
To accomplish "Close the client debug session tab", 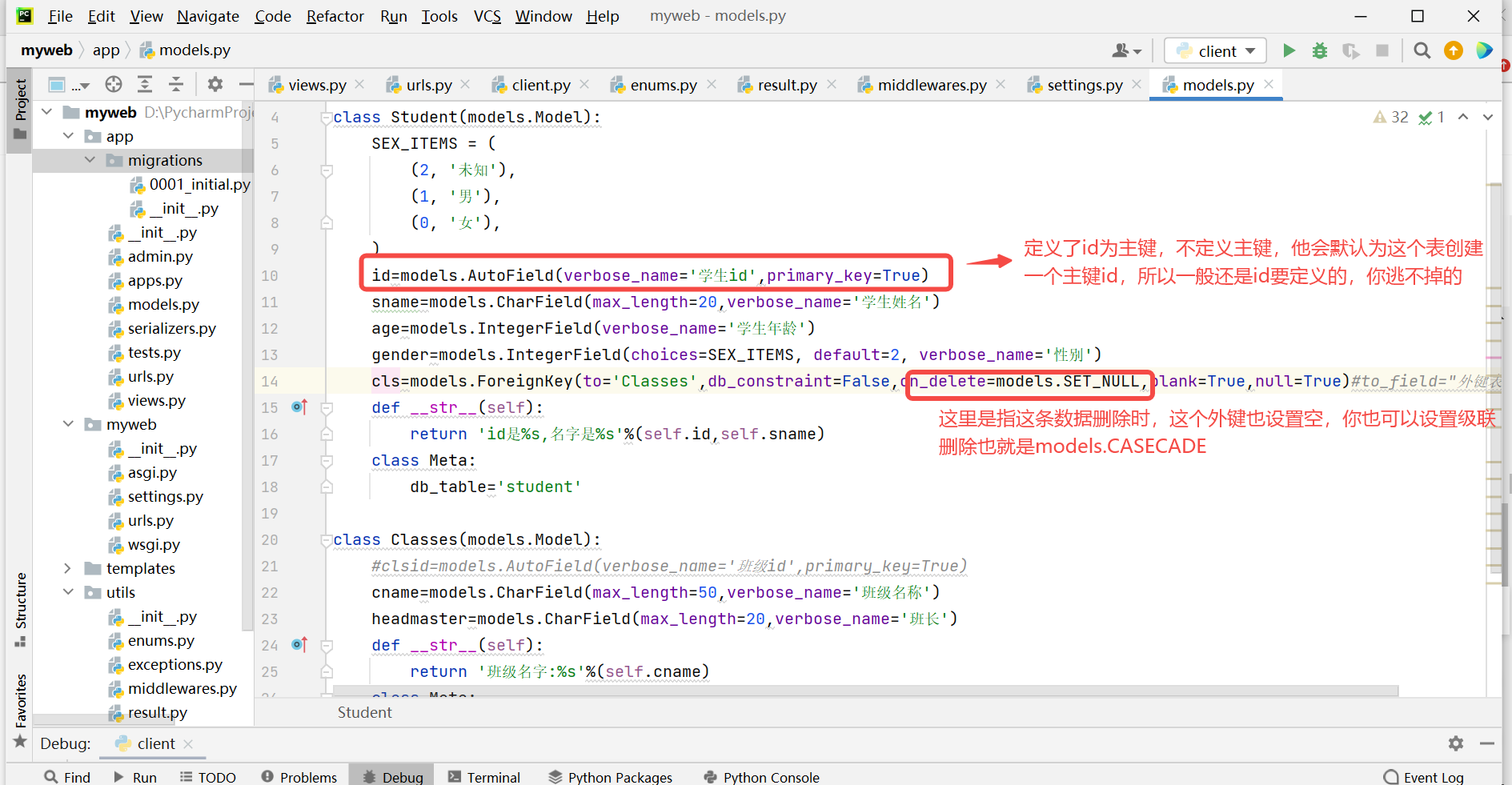I will pyautogui.click(x=188, y=743).
